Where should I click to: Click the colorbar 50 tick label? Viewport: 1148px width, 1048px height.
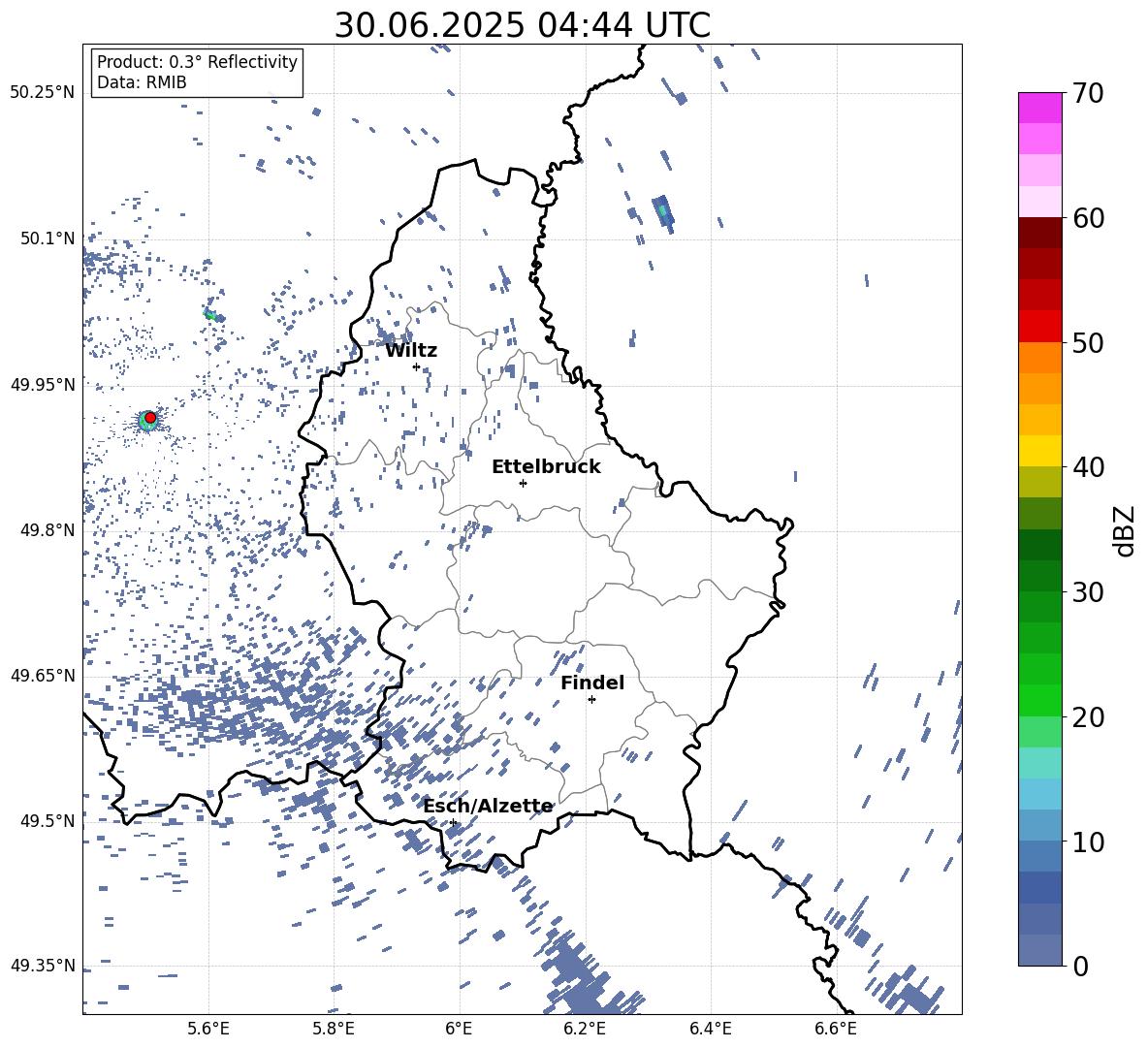(1088, 342)
